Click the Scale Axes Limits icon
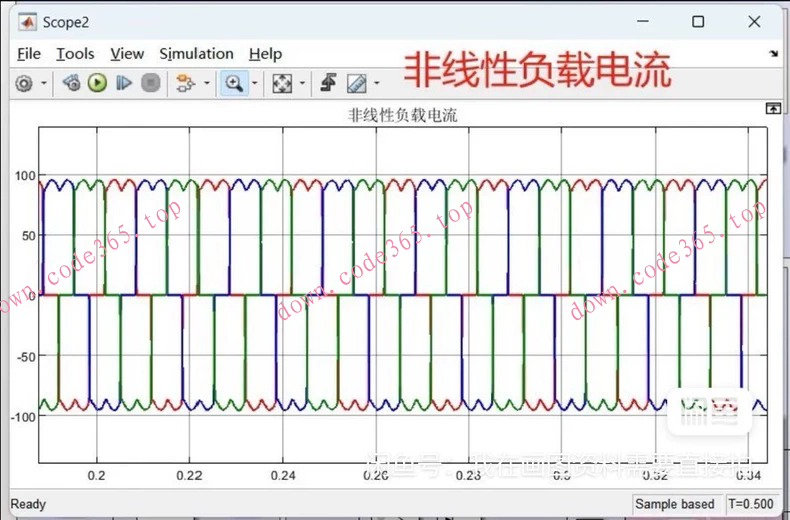790x520 pixels. pyautogui.click(x=282, y=84)
